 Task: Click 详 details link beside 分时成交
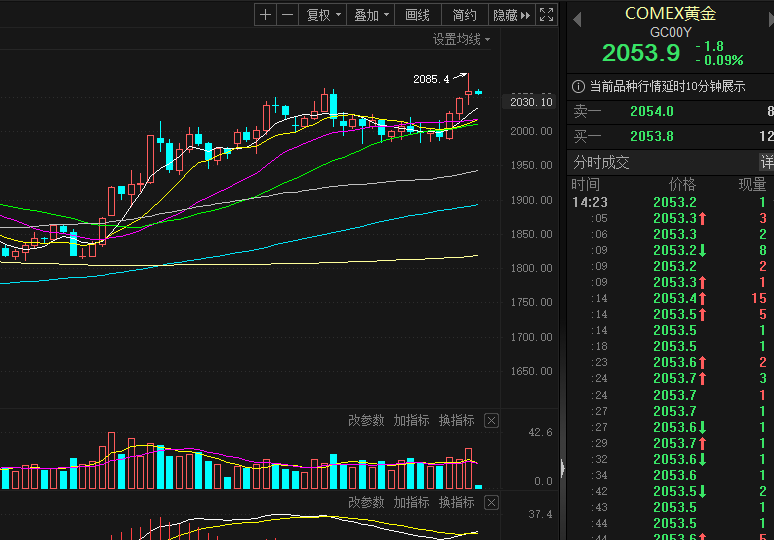click(x=766, y=162)
